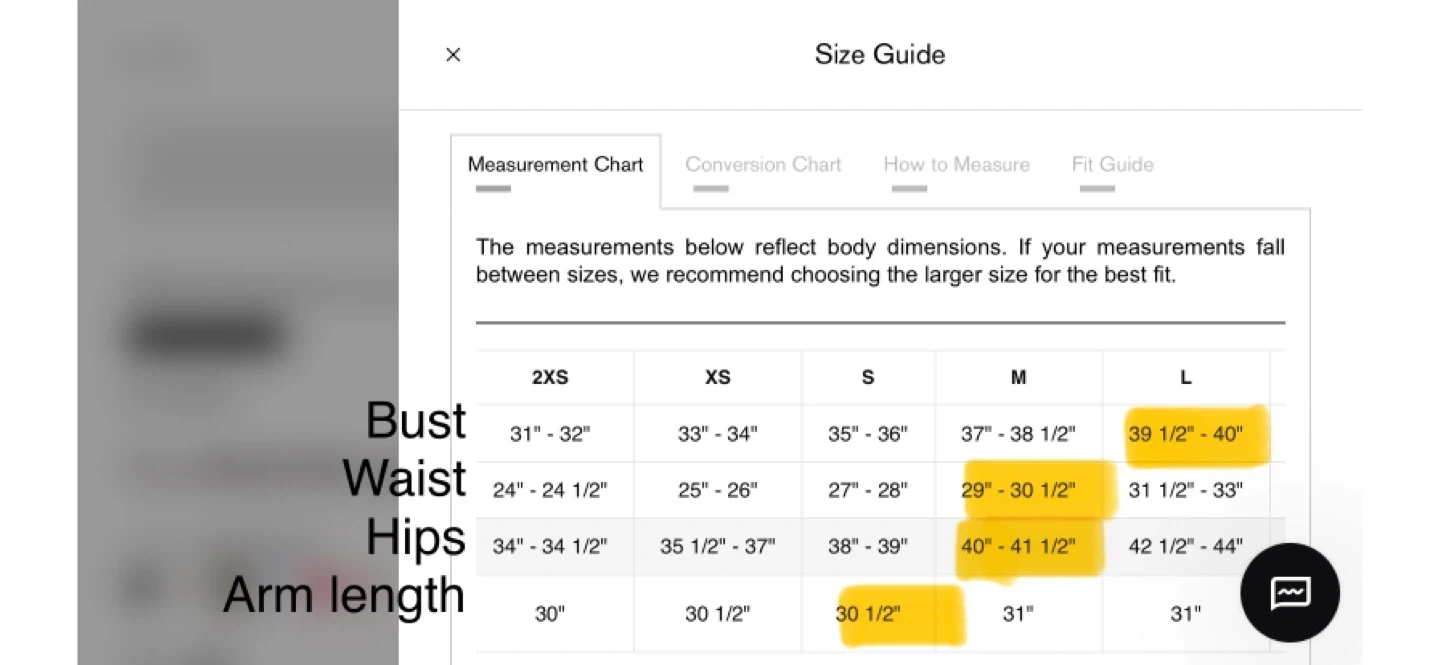Switch to the Conversion Chart tab

click(x=762, y=165)
